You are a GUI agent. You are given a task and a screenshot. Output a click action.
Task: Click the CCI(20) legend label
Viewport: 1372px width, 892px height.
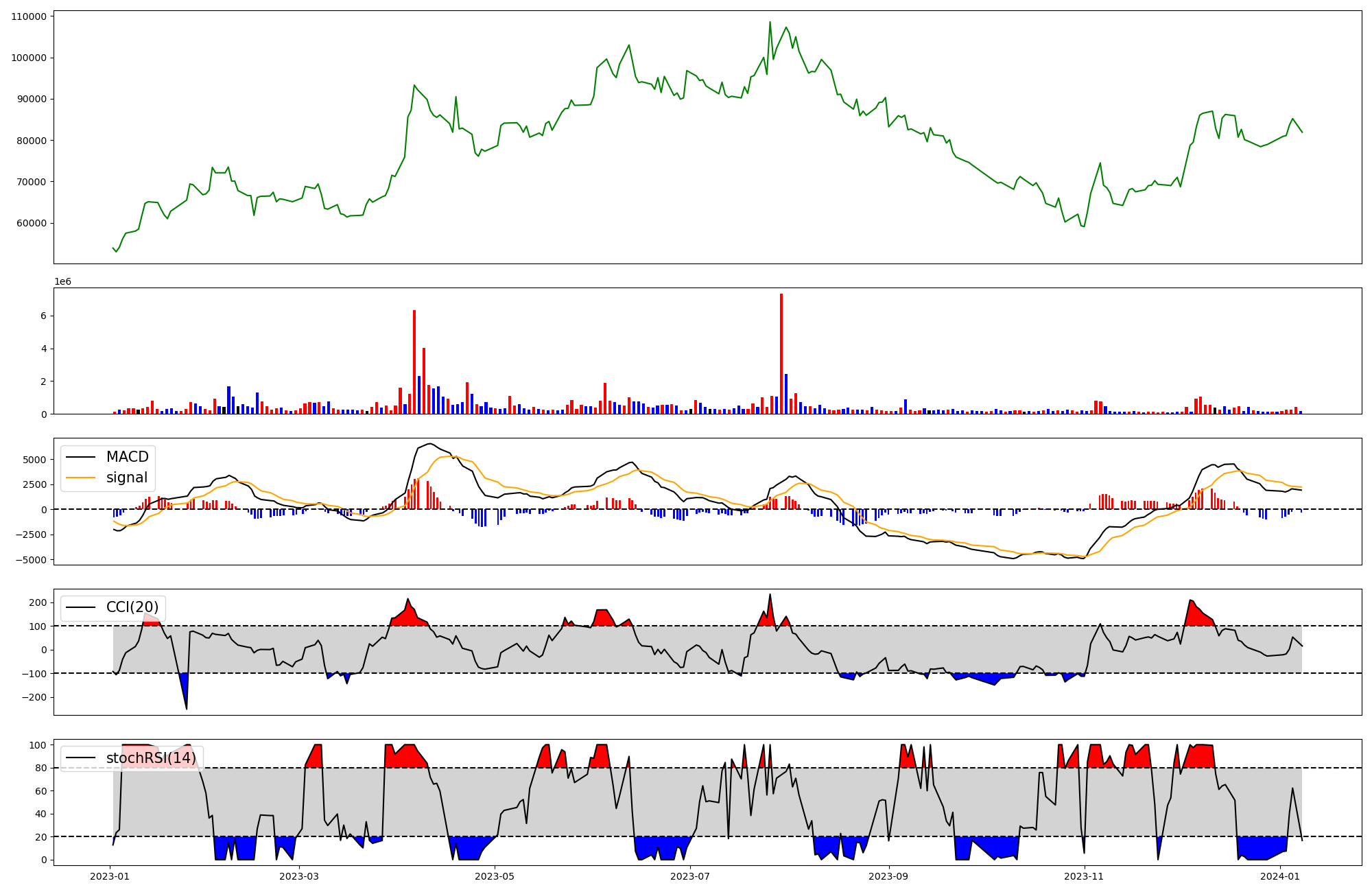click(x=132, y=607)
